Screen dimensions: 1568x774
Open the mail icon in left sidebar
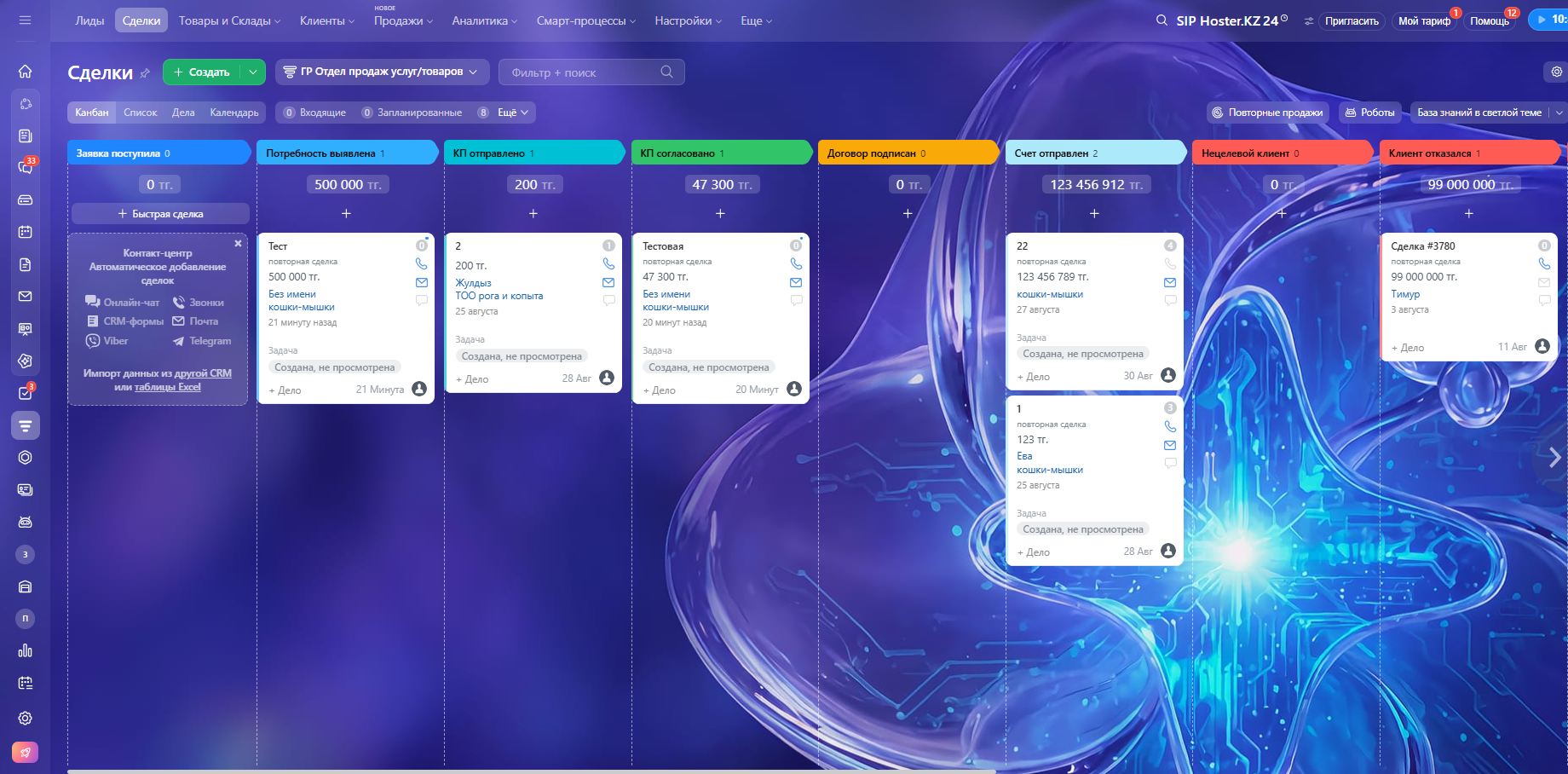26,297
